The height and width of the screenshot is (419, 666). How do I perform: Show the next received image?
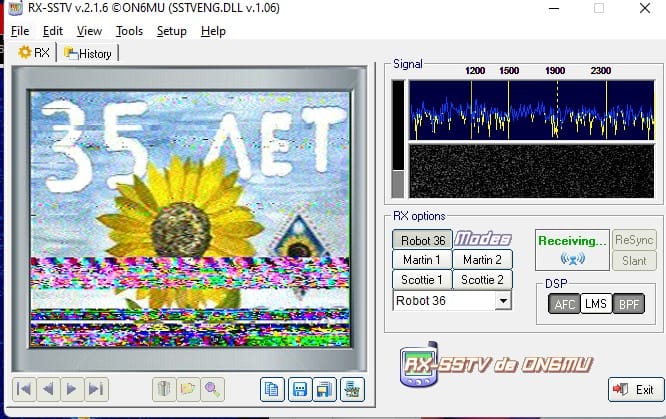72,389
